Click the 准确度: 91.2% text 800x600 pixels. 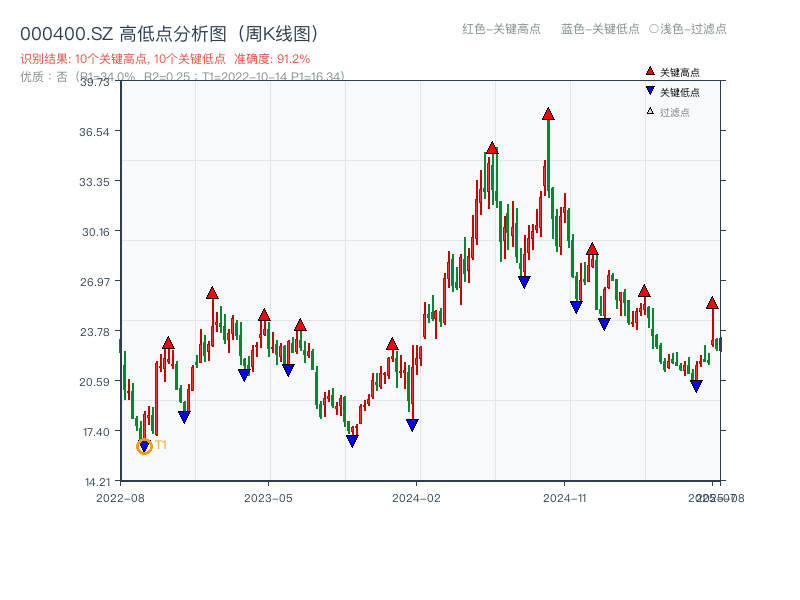(x=272, y=59)
